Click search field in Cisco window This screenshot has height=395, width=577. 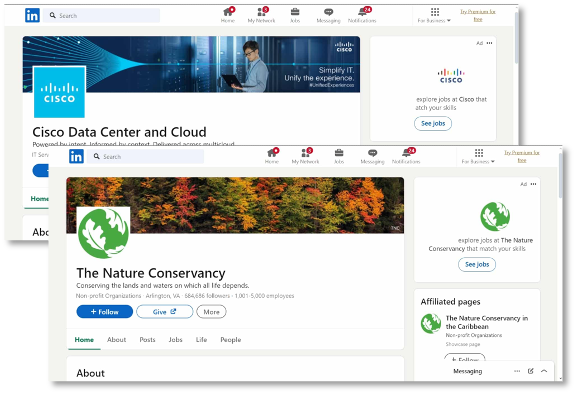(102, 15)
